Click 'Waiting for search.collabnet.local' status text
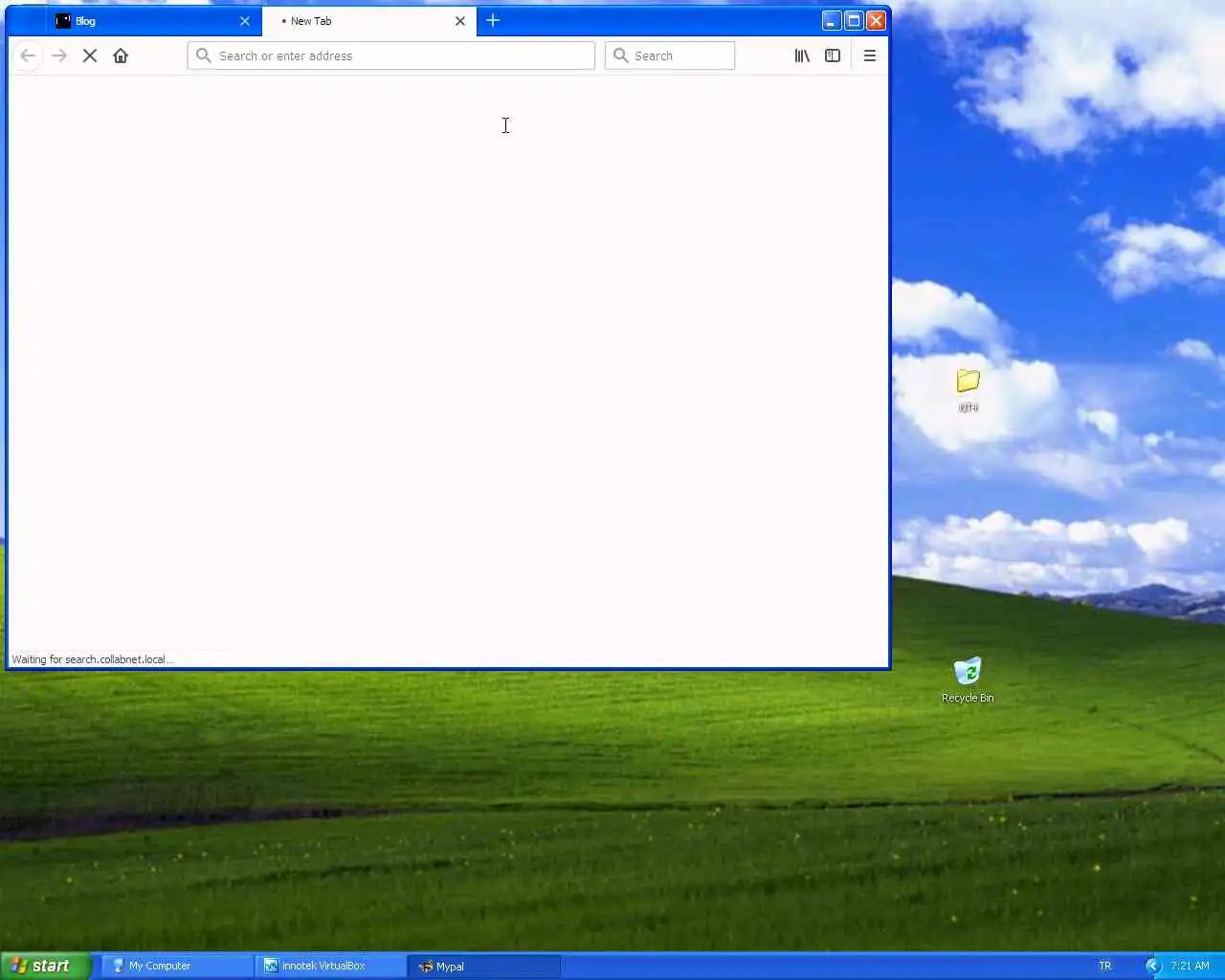 (x=92, y=659)
